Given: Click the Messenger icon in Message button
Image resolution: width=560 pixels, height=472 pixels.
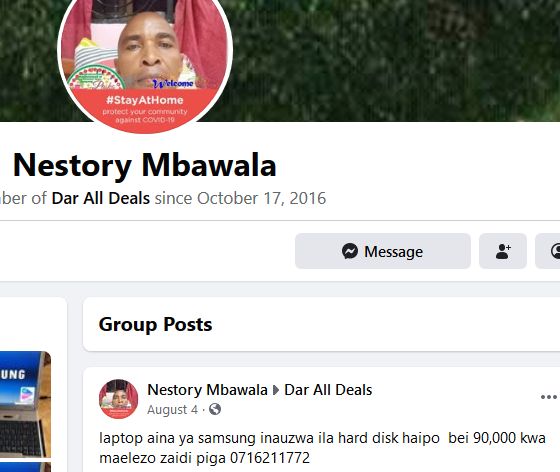Looking at the screenshot, I should click(x=350, y=251).
